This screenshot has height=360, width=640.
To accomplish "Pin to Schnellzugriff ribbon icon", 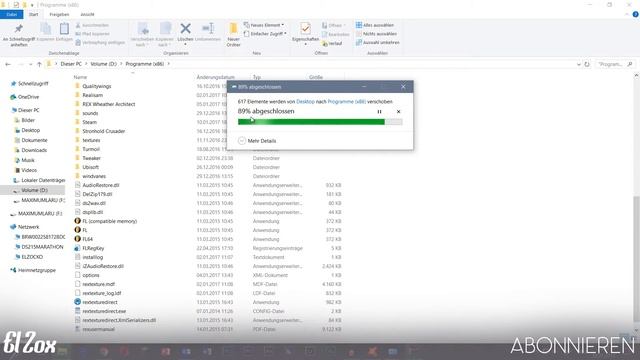I will 18,29.
